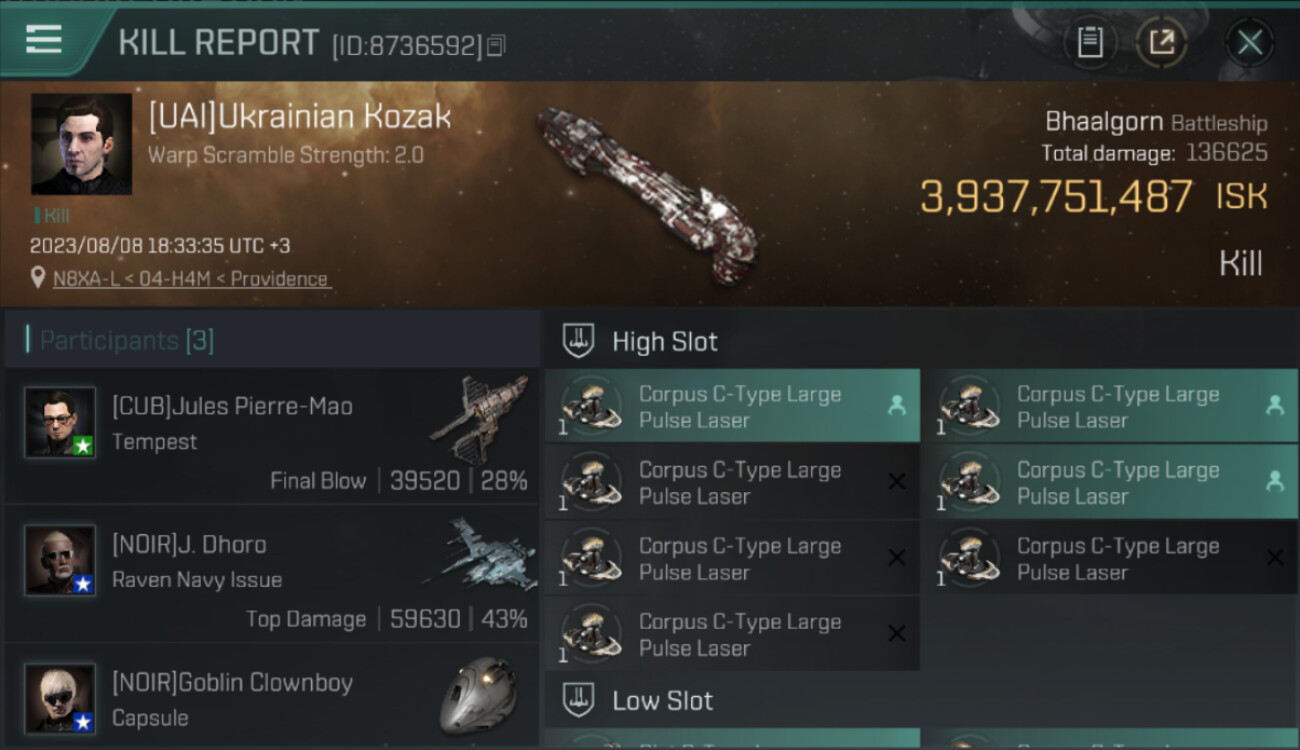Viewport: 1300px width, 750px height.
Task: Open J. Dhoro's portrait
Action: pyautogui.click(x=60, y=560)
